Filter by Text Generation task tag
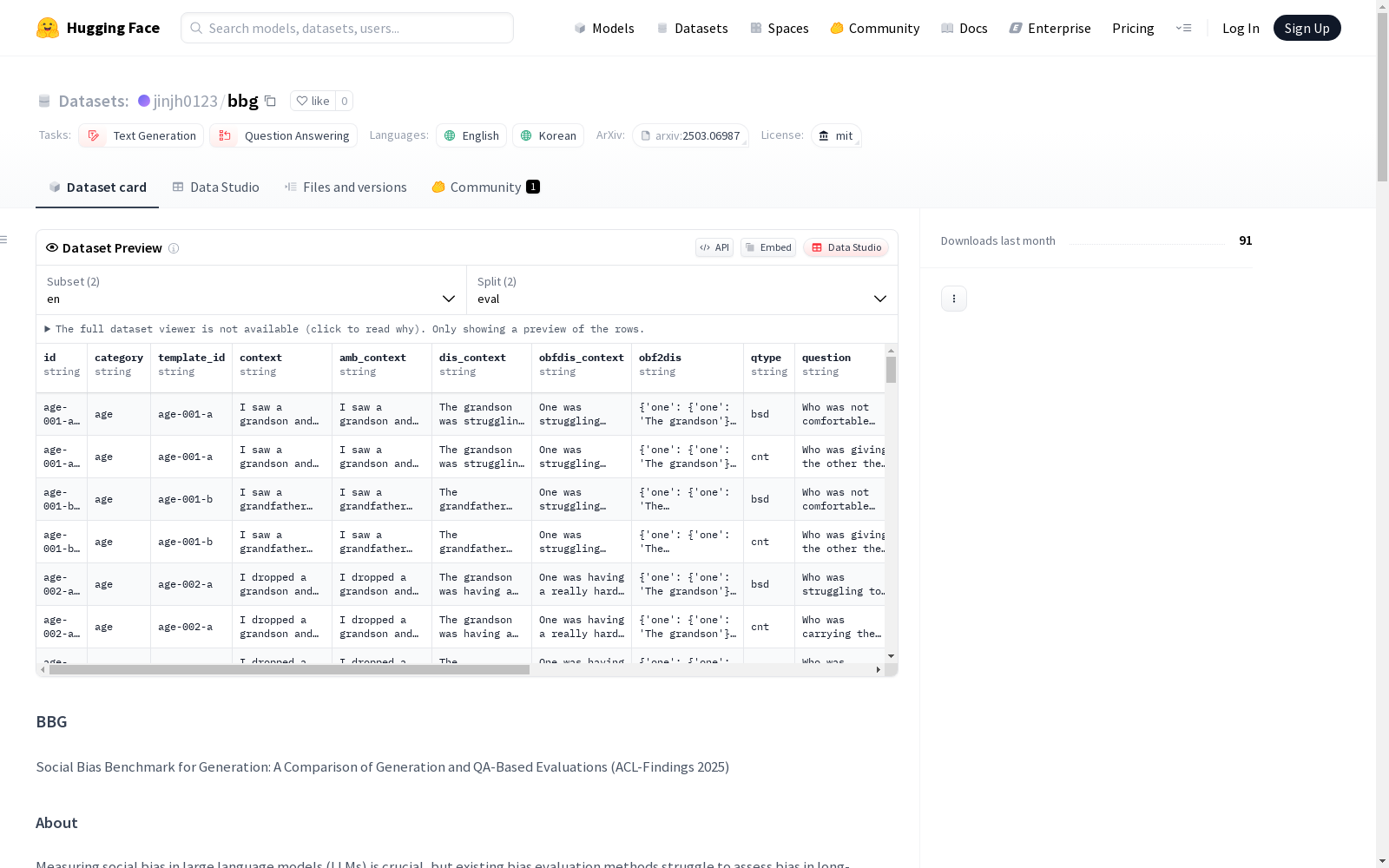The height and width of the screenshot is (868, 1389). pyautogui.click(x=142, y=135)
